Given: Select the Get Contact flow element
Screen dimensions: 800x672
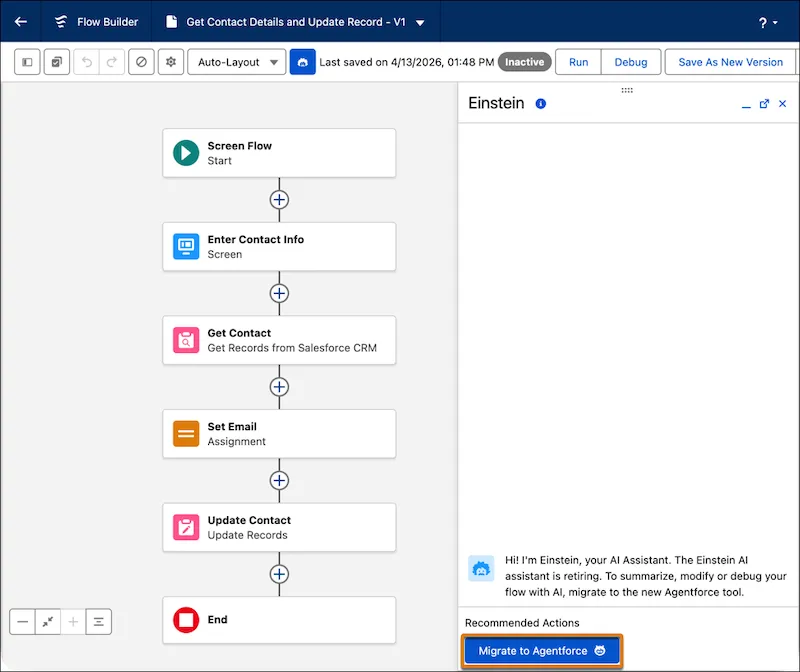Looking at the screenshot, I should [x=279, y=340].
